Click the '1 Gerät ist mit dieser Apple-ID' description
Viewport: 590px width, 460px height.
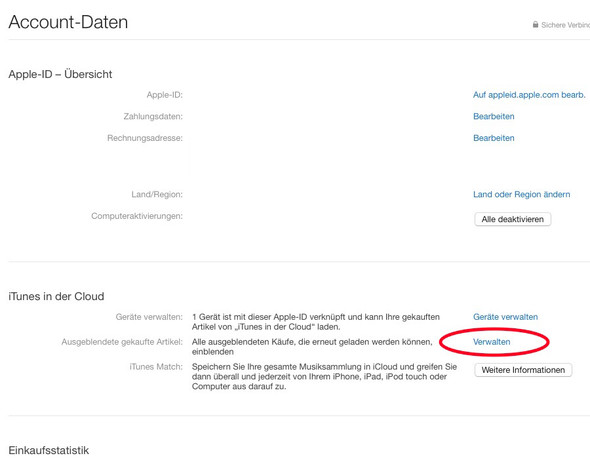click(x=316, y=322)
